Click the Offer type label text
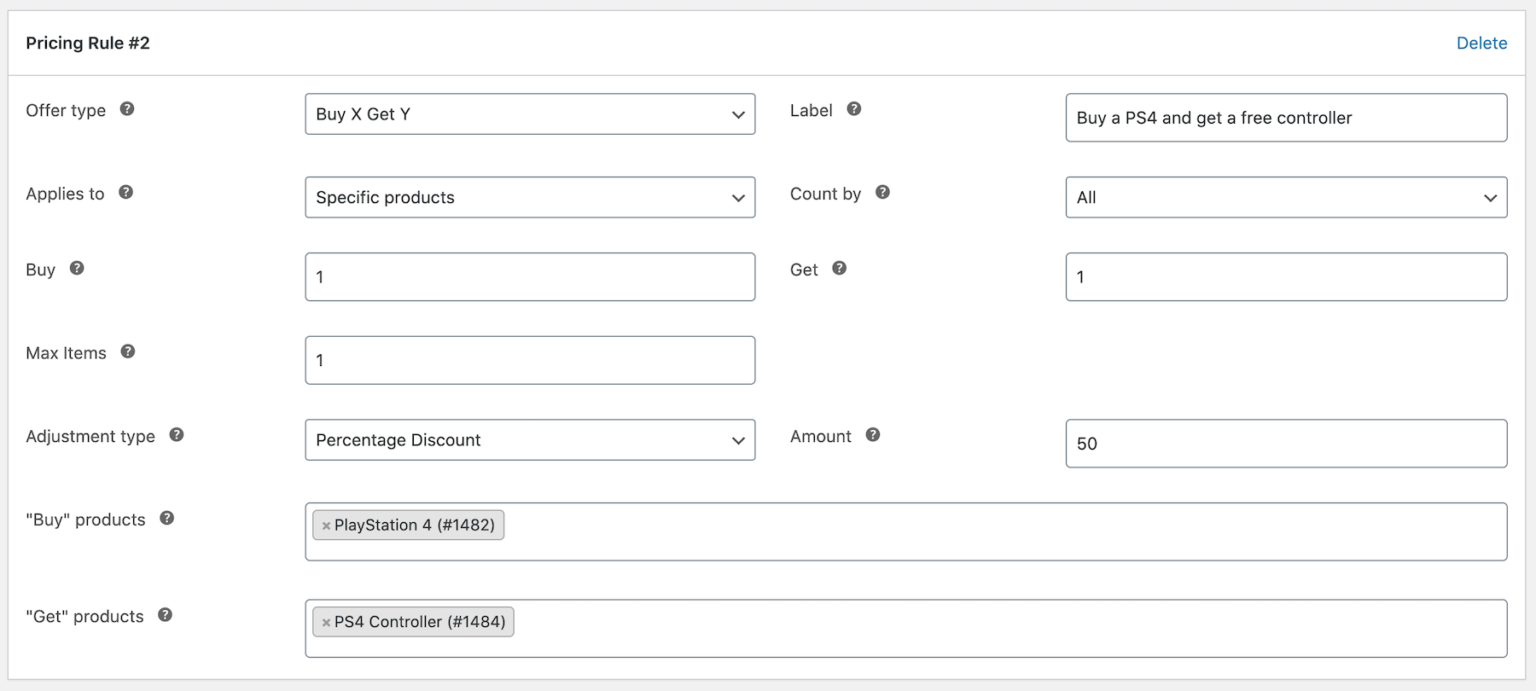 coord(66,110)
